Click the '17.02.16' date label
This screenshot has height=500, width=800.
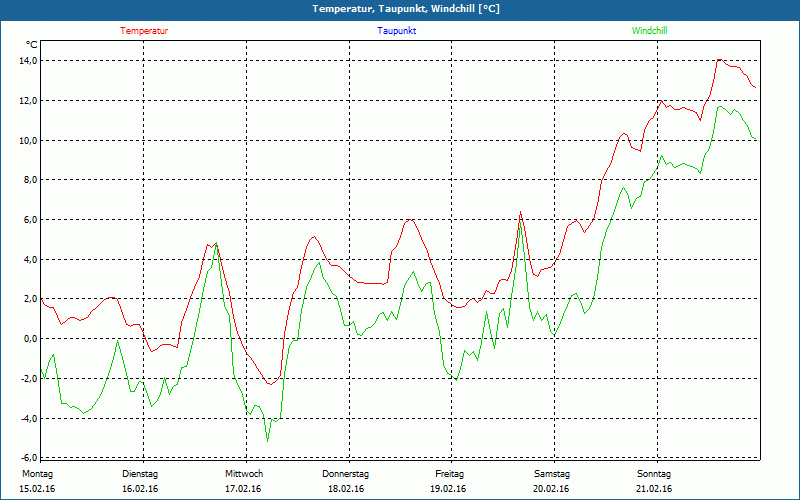click(243, 489)
